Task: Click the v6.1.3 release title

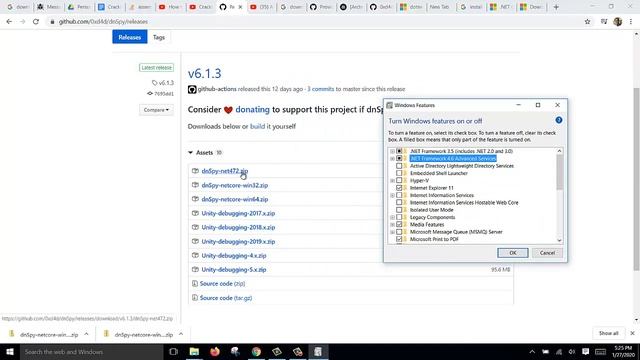Action: tap(204, 73)
